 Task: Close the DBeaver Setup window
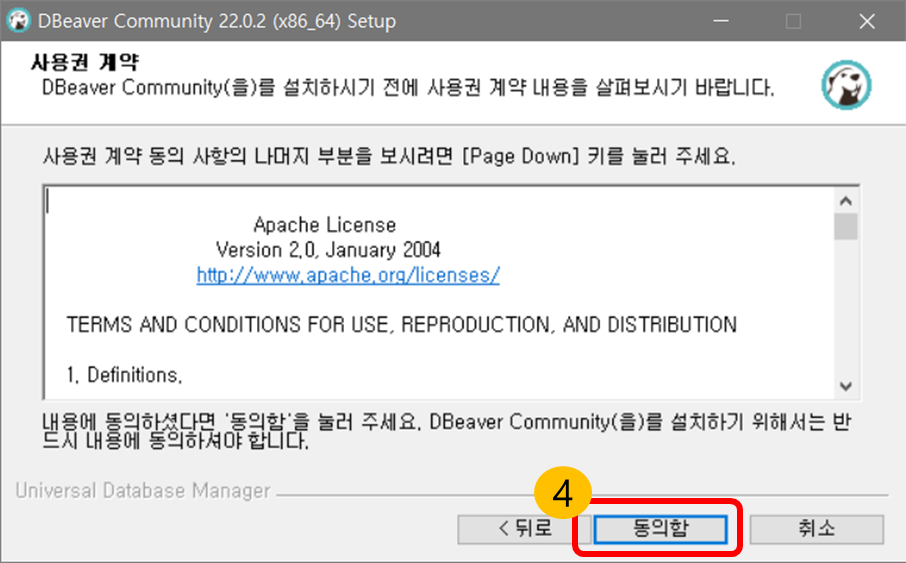click(867, 21)
